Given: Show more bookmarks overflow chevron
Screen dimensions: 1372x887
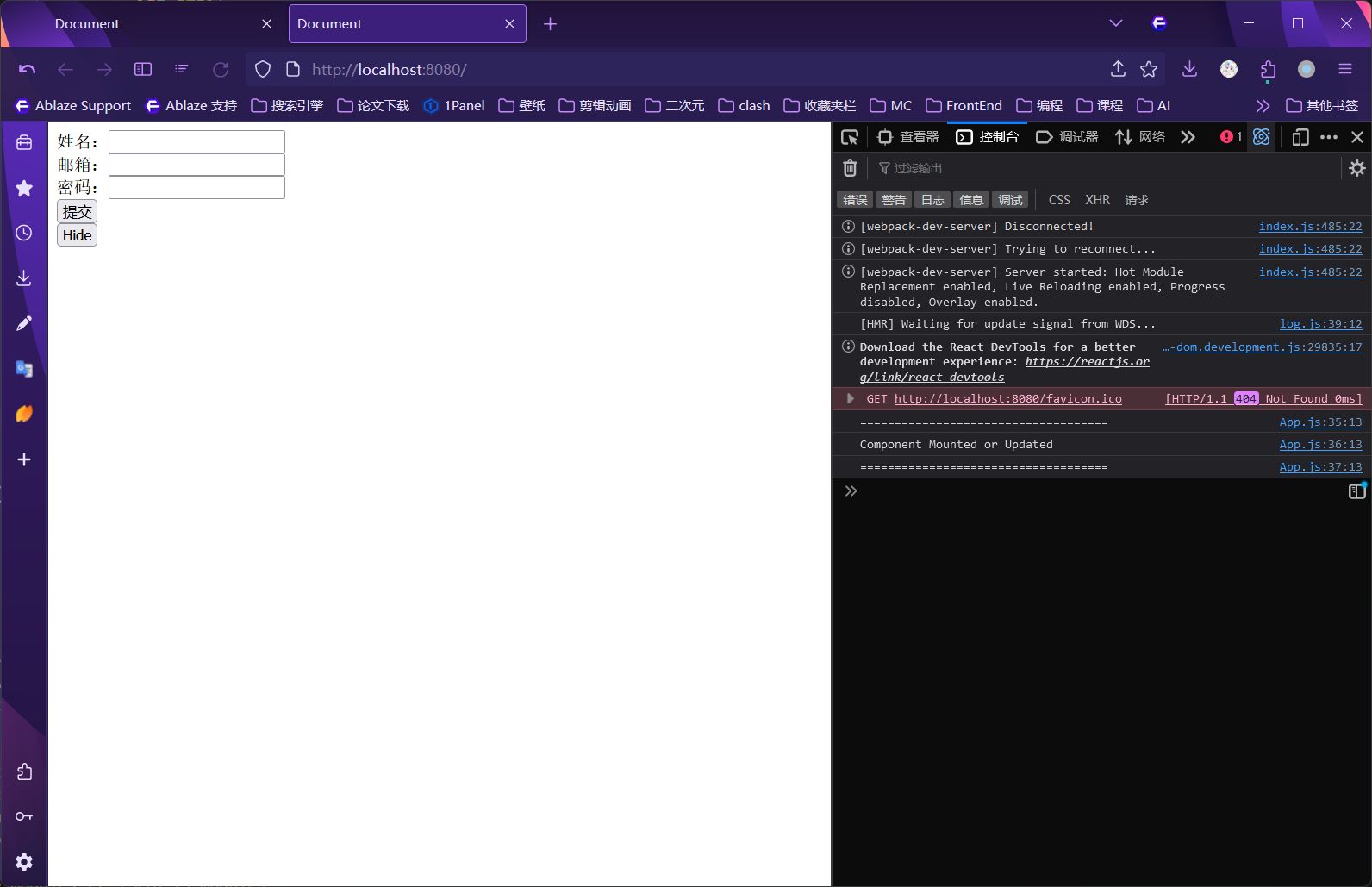Looking at the screenshot, I should click(1263, 106).
